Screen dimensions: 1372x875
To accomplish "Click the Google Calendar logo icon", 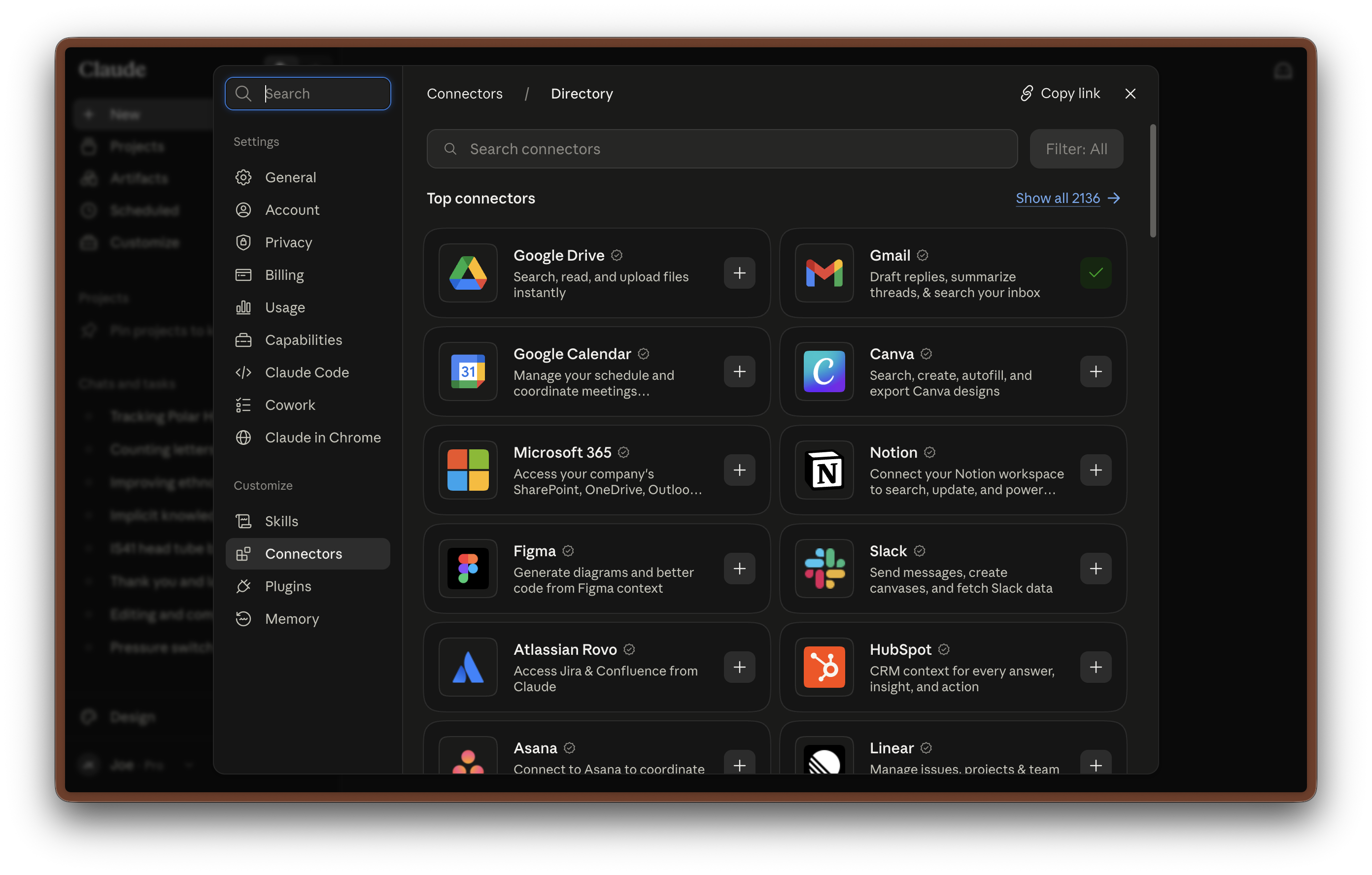I will pos(468,371).
